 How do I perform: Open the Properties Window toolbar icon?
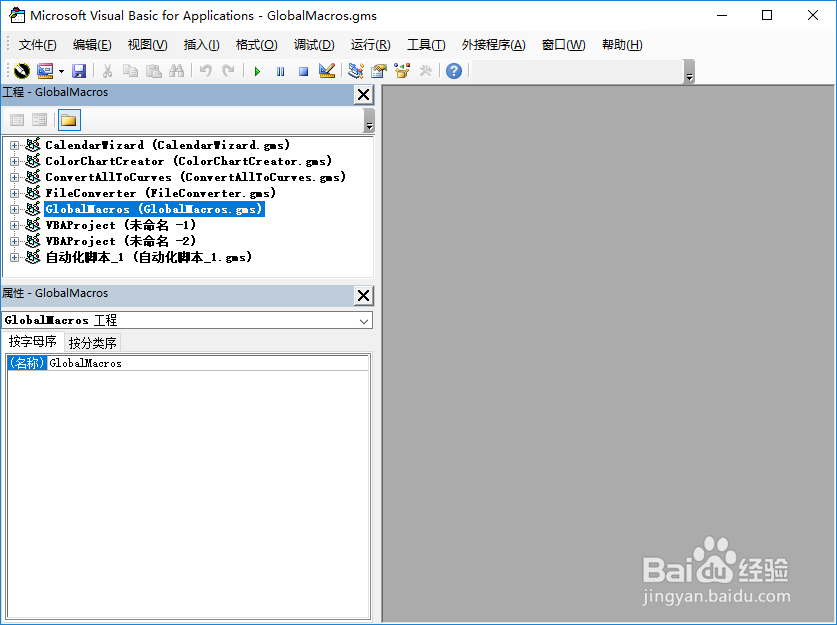pyautogui.click(x=379, y=70)
